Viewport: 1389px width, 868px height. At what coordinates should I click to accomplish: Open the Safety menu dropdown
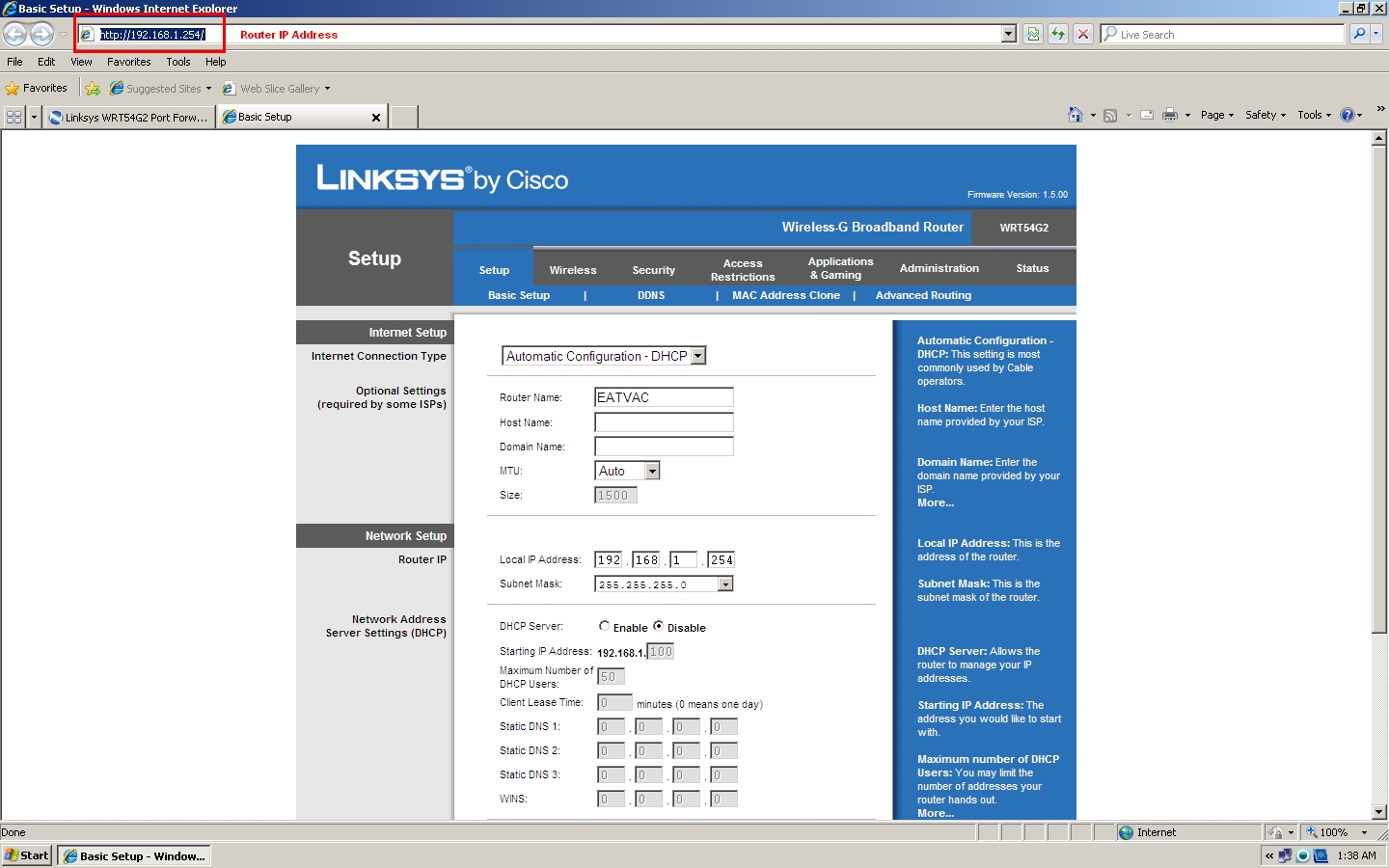coord(1266,115)
